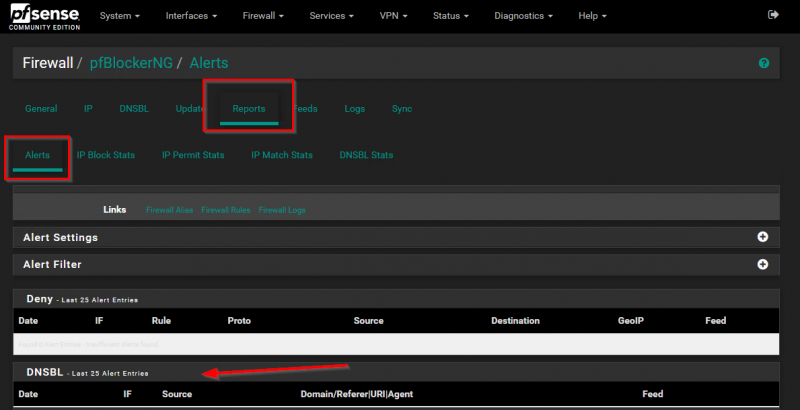
Task: Click the Deny Last 25 Alert Entries heading
Action: pos(82,299)
